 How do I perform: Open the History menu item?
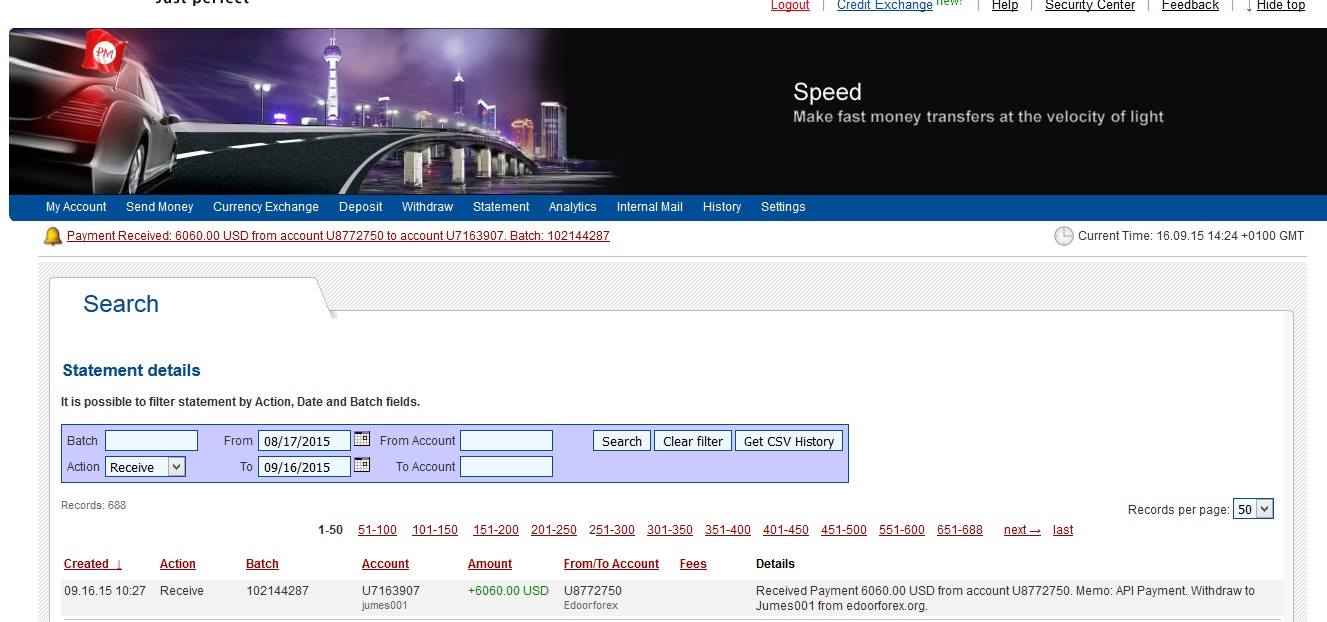(722, 207)
